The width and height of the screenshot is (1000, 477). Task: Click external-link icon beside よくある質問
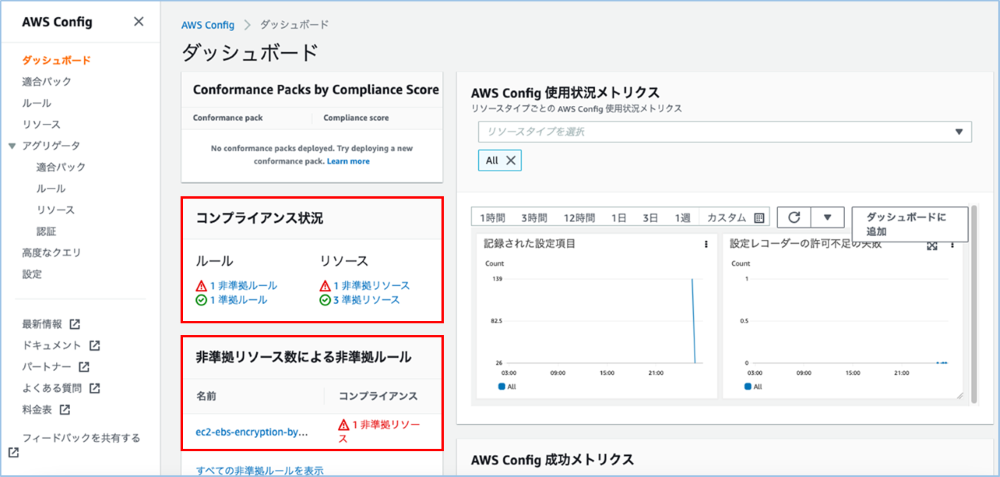coord(94,388)
